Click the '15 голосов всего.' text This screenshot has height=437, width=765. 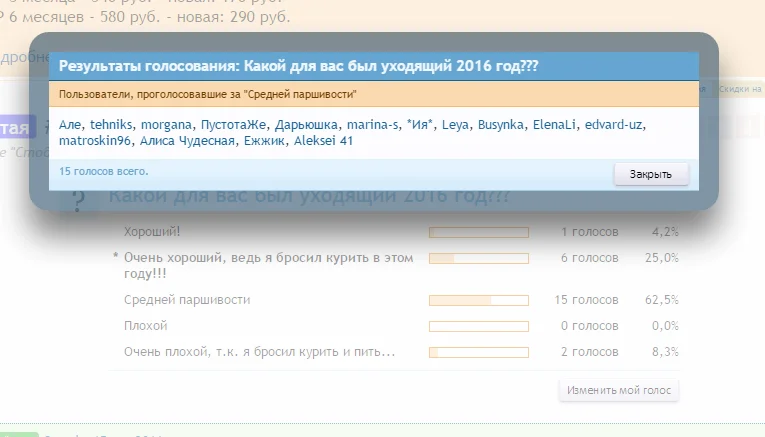103,172
